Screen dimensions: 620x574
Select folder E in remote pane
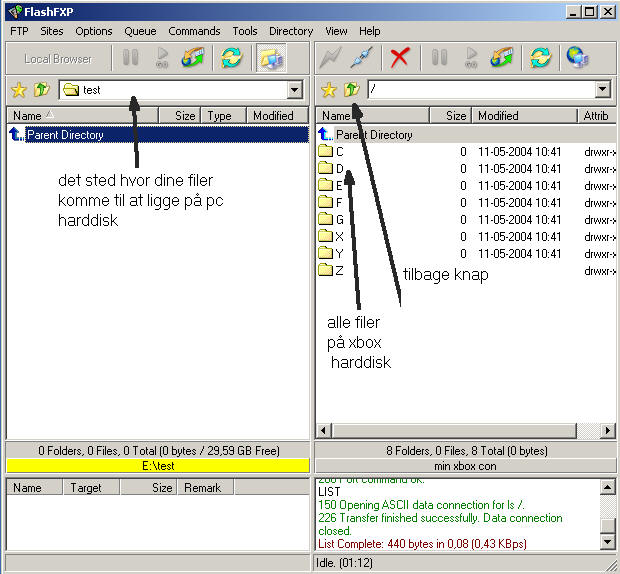[466, 185]
